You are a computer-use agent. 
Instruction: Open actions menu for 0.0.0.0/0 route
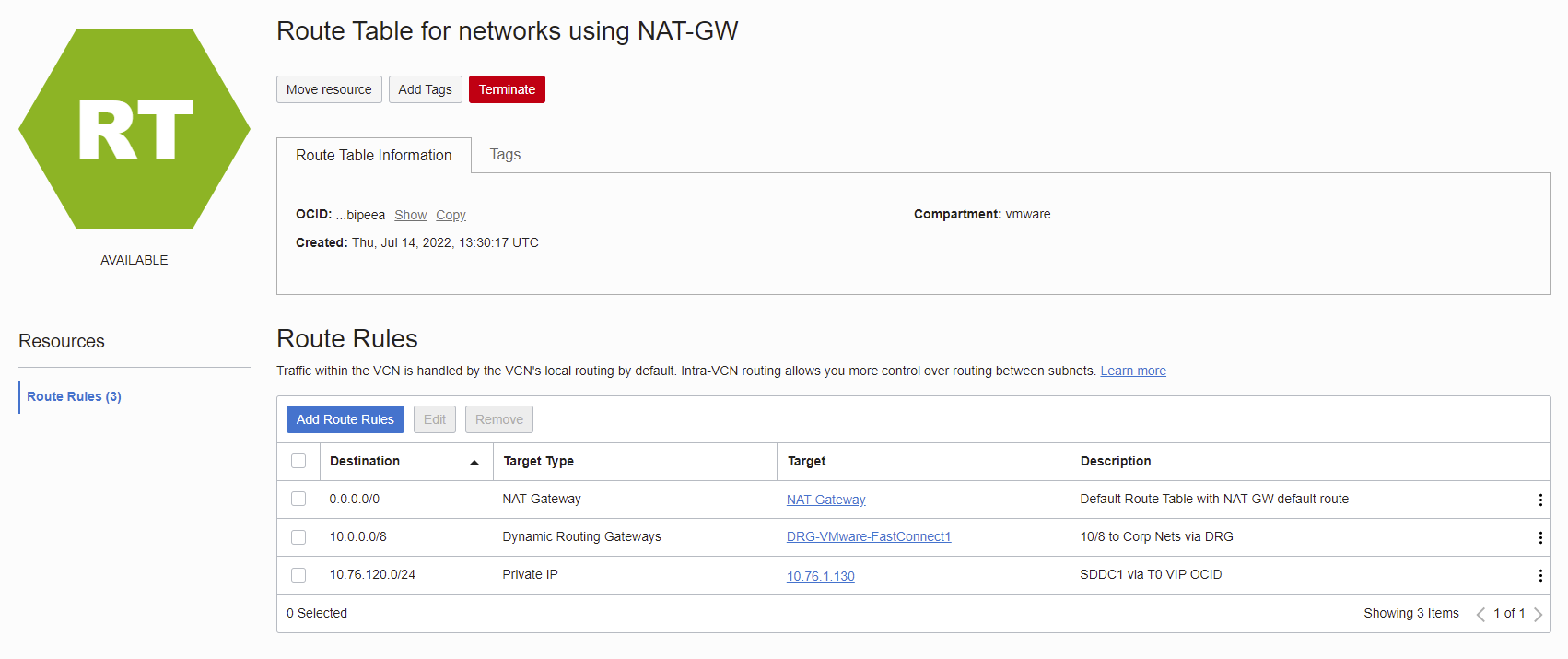(1539, 500)
